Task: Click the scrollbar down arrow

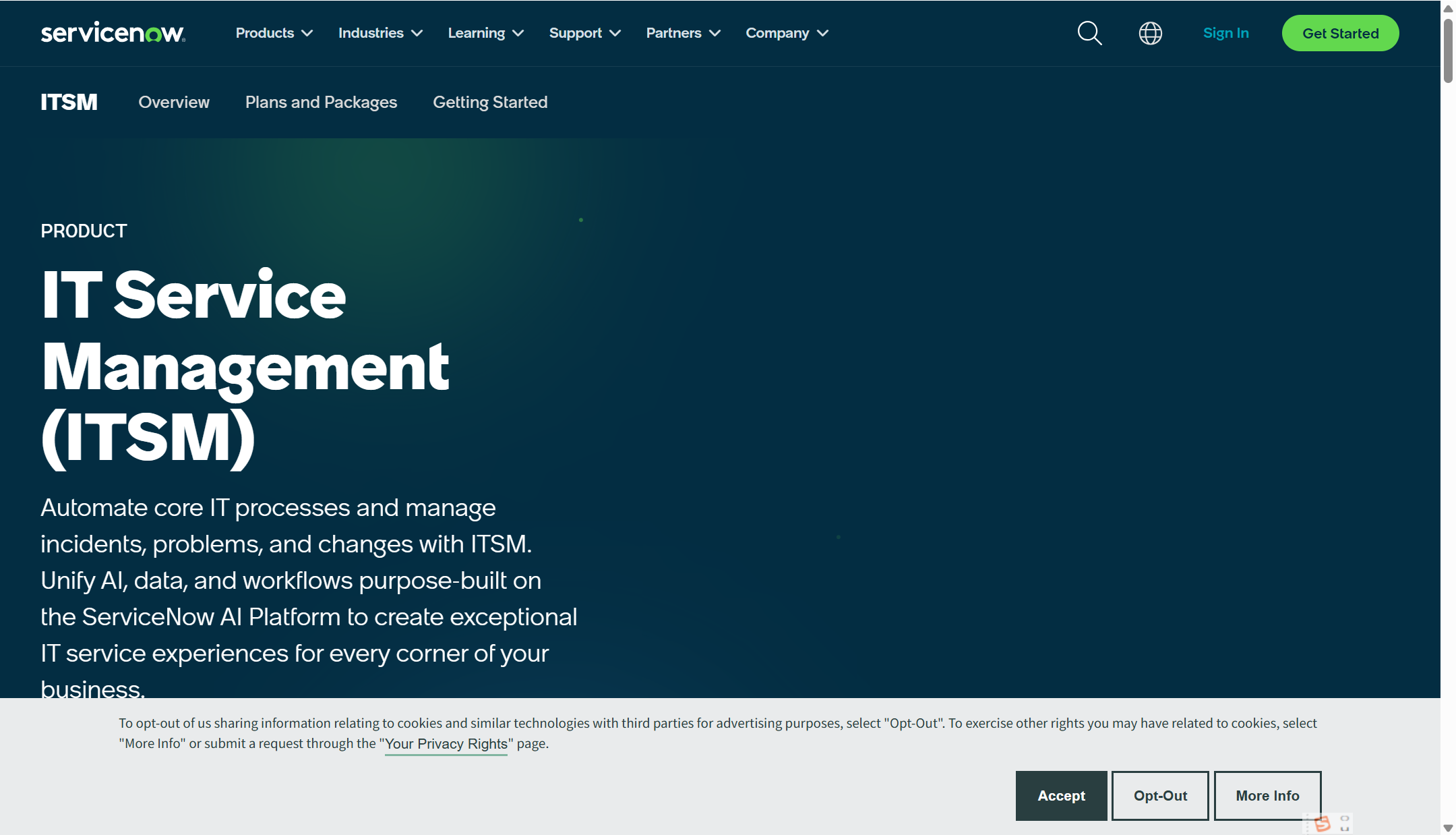Action: click(1448, 828)
